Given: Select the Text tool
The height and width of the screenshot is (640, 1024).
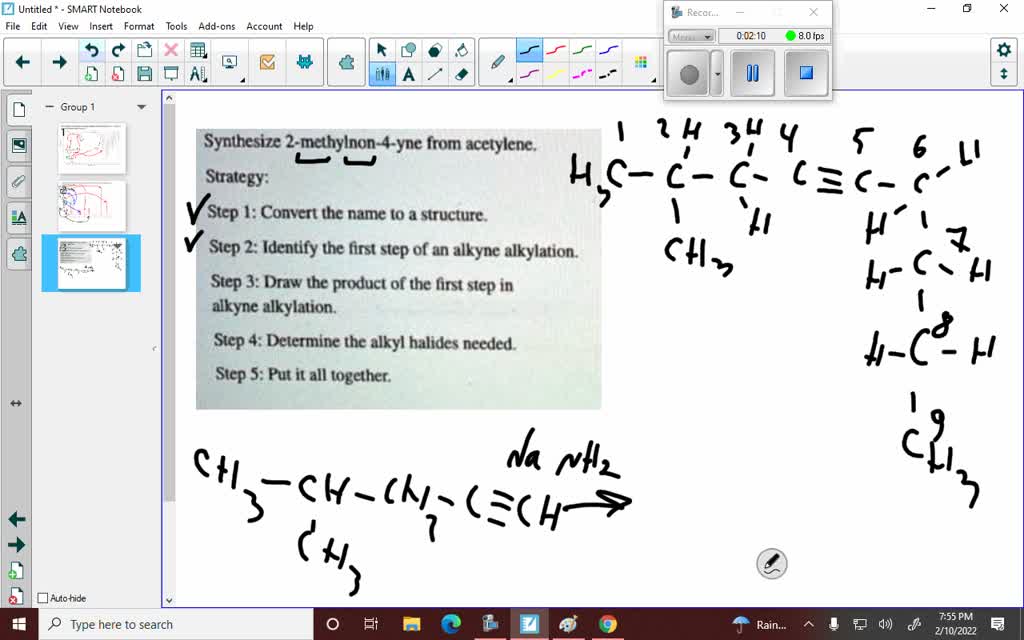Looking at the screenshot, I should point(409,73).
